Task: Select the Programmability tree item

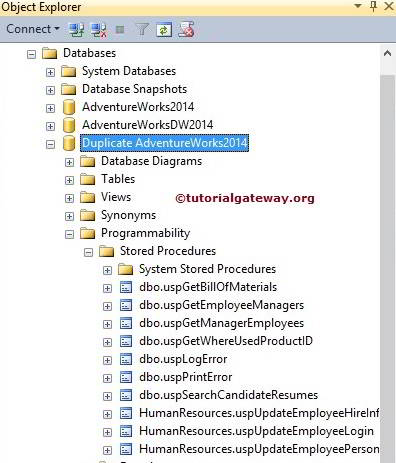Action: 145,233
